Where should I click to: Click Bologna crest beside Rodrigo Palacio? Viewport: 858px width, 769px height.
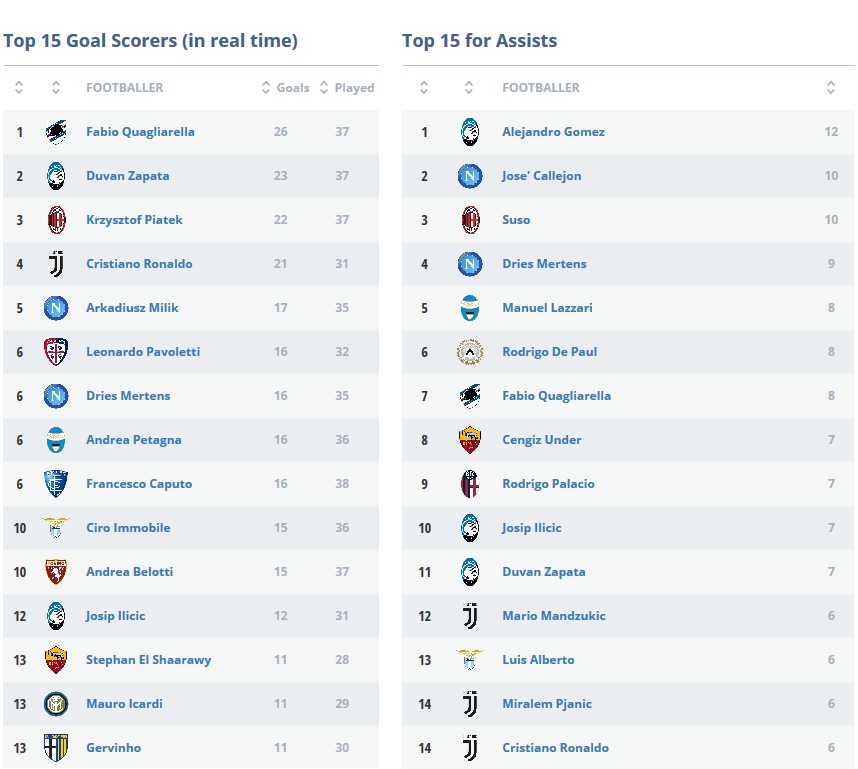point(469,484)
